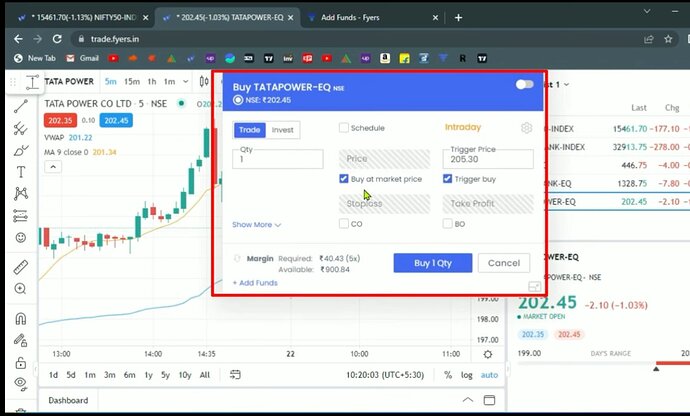Select the brush drawing tool
This screenshot has width=690, height=416.
21,150
